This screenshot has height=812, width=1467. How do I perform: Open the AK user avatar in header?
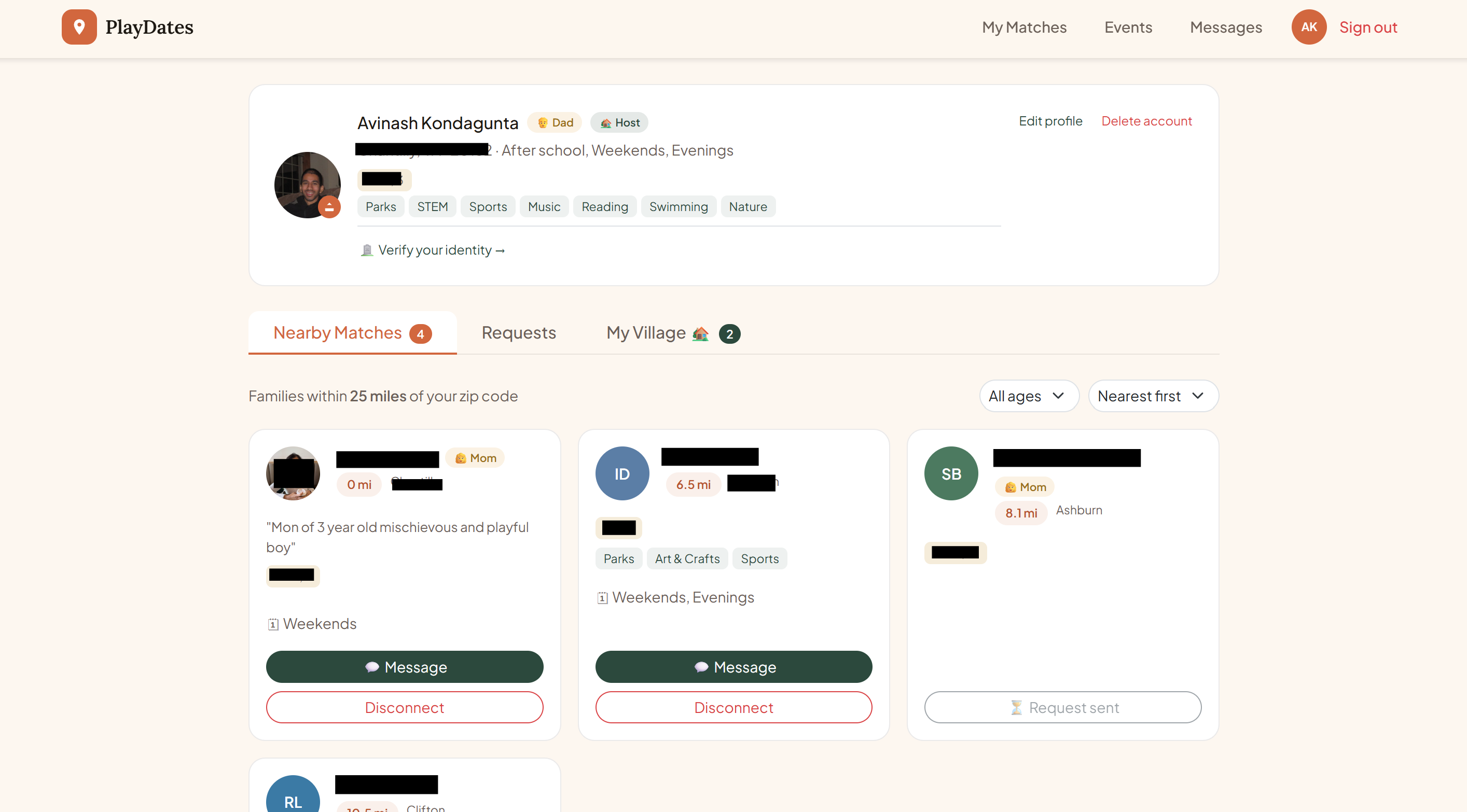tap(1308, 27)
